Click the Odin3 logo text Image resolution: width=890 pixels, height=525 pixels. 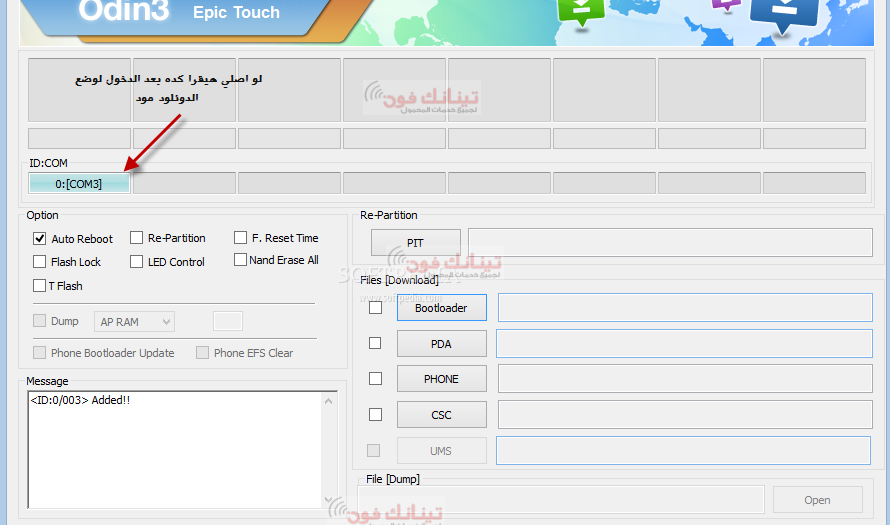pos(123,11)
